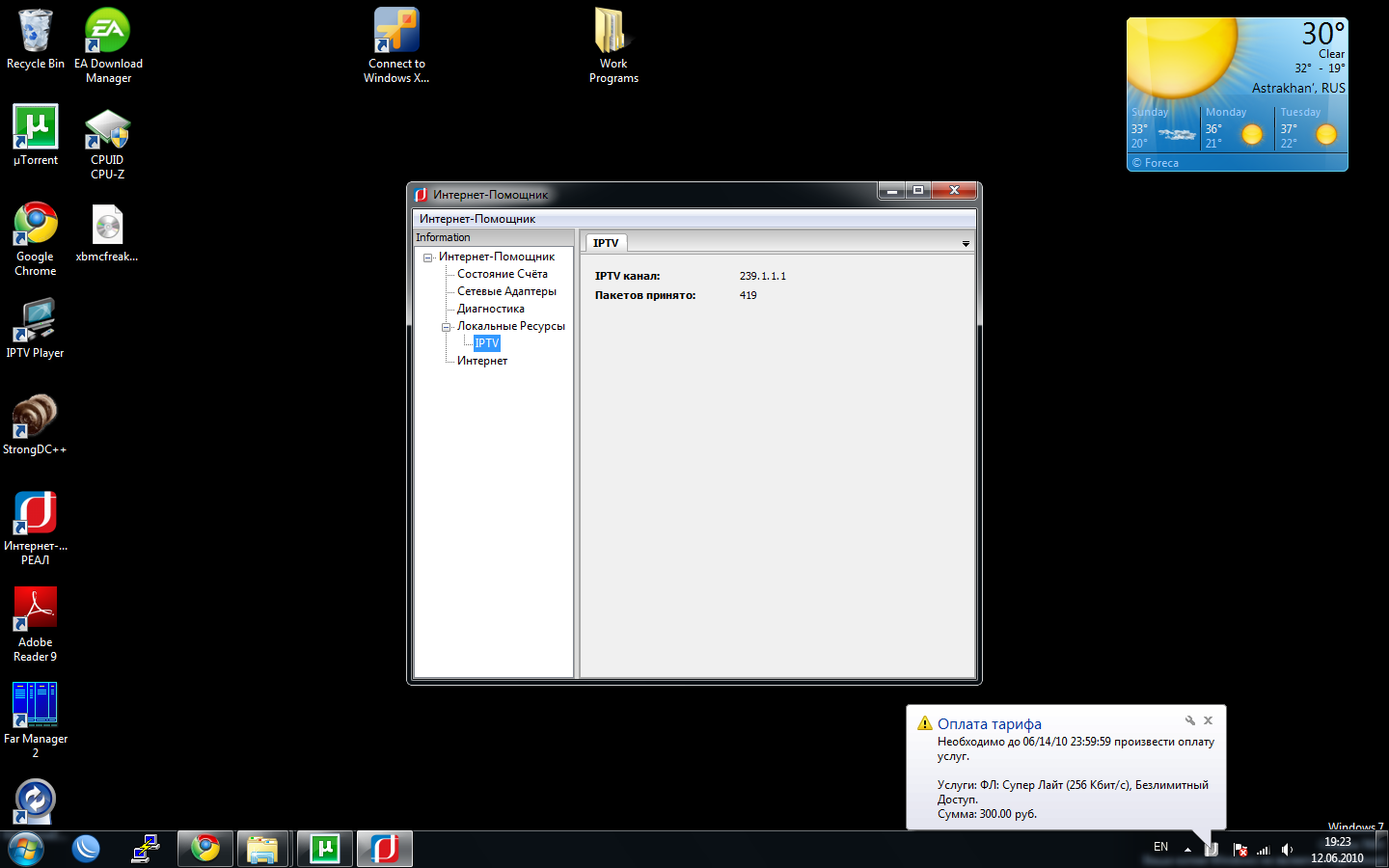Open the IPTV panel dropdown arrow

pos(966,244)
